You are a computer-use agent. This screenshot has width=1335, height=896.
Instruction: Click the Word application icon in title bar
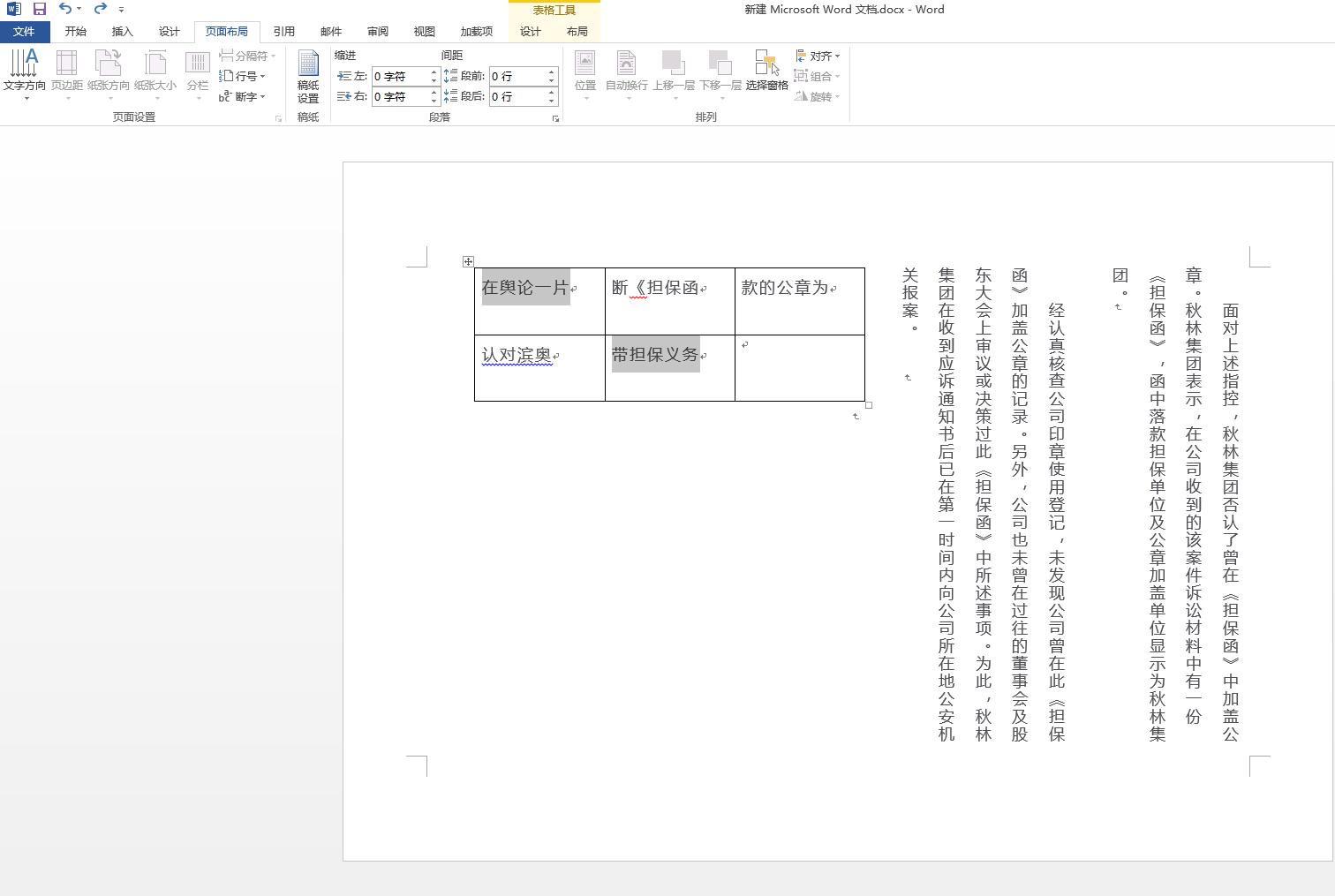(x=13, y=9)
